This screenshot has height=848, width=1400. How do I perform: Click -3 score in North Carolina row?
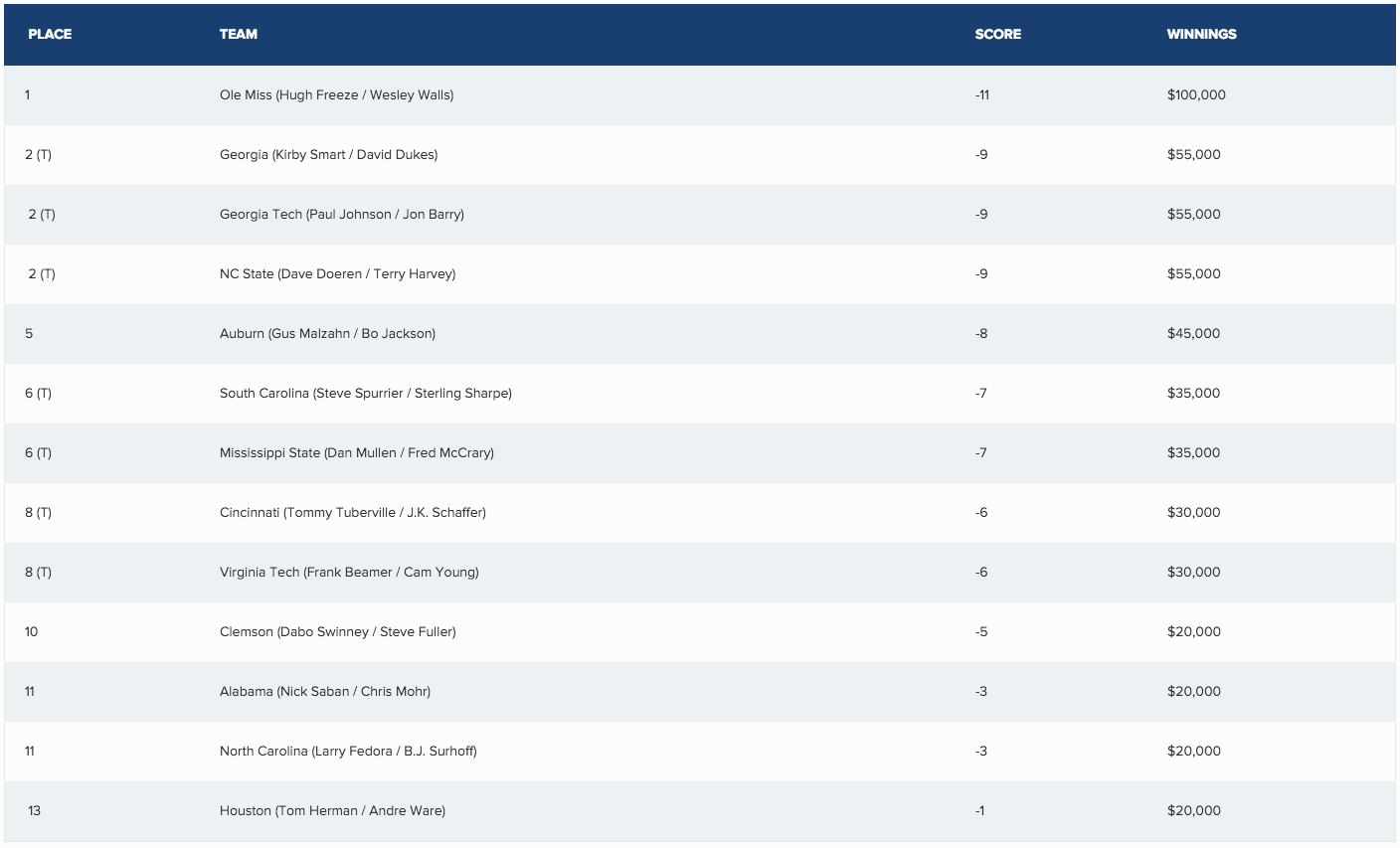(x=981, y=752)
